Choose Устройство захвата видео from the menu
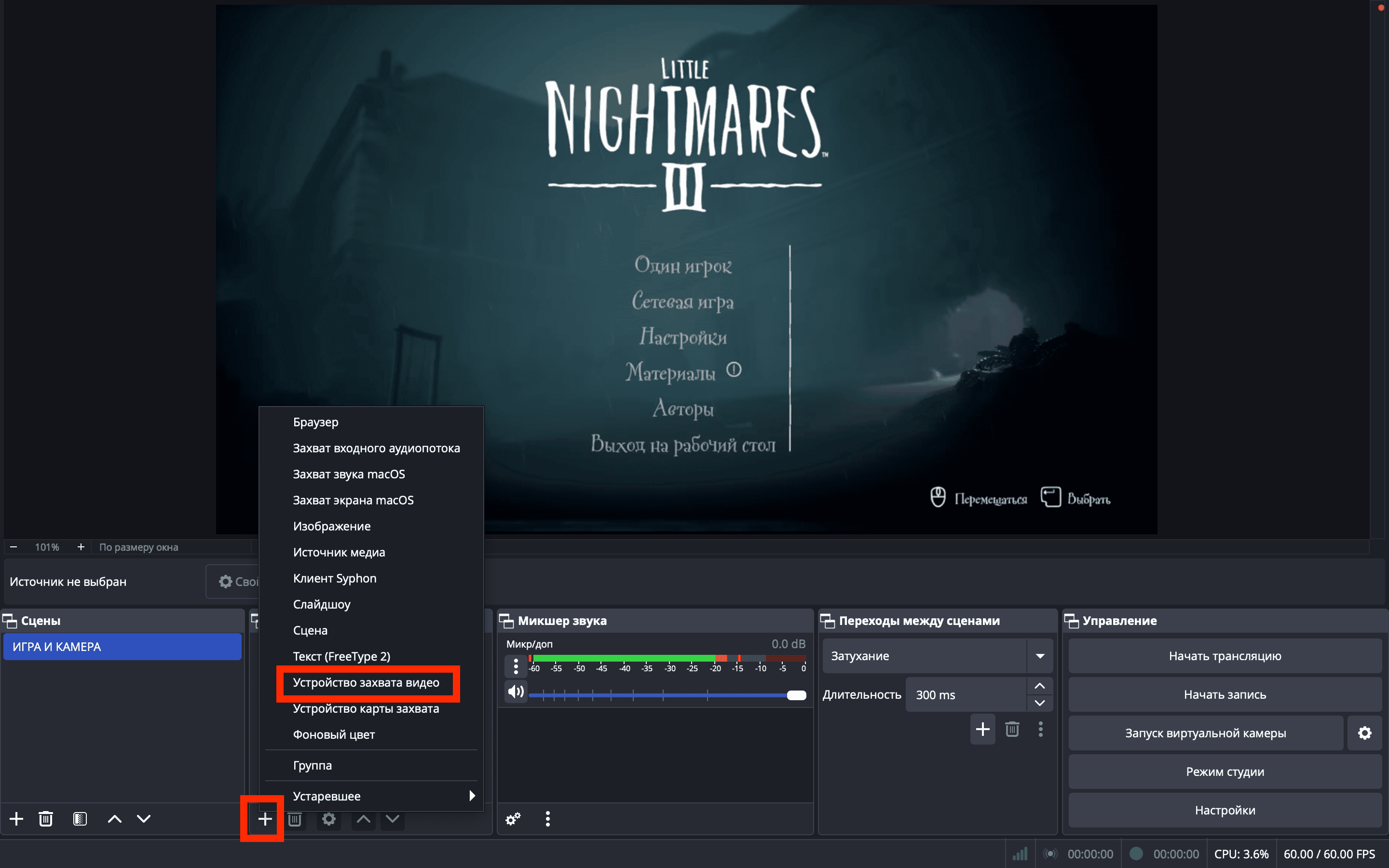 point(366,682)
